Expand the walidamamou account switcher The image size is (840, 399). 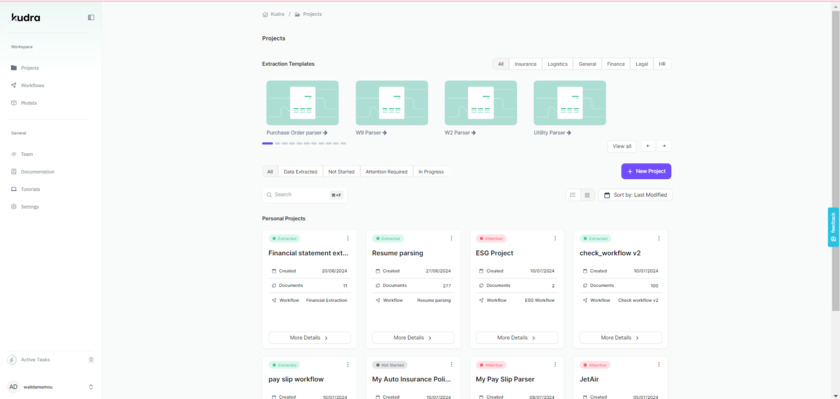tap(91, 387)
